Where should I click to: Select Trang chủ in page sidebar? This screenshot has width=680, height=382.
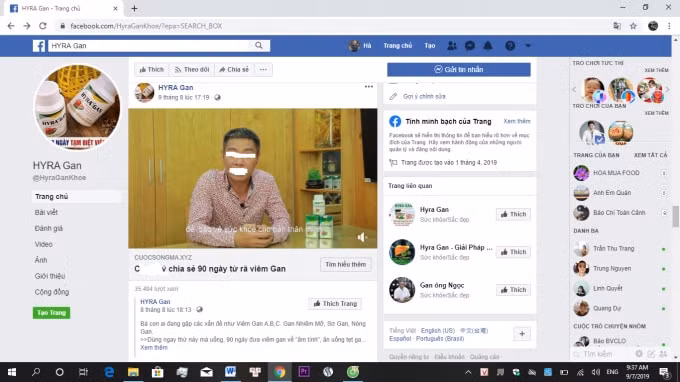tap(77, 196)
